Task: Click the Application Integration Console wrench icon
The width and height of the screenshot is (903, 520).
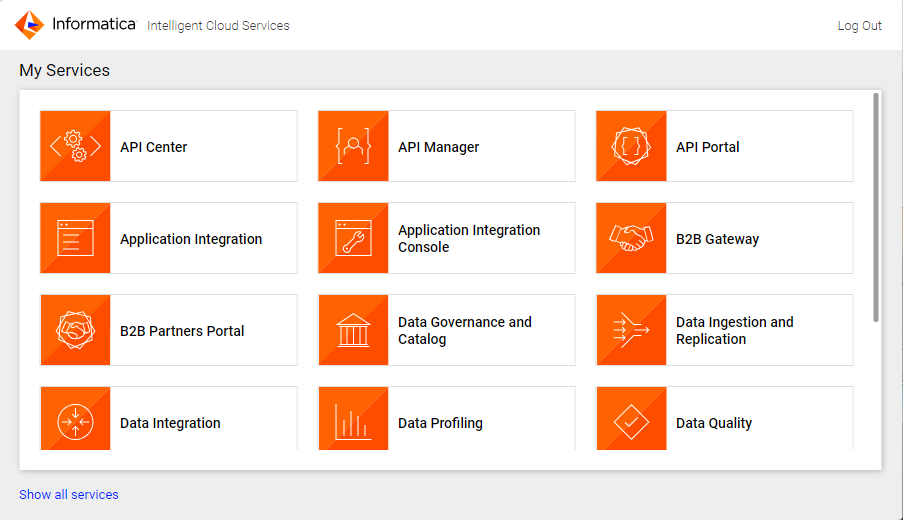Action: (x=353, y=238)
